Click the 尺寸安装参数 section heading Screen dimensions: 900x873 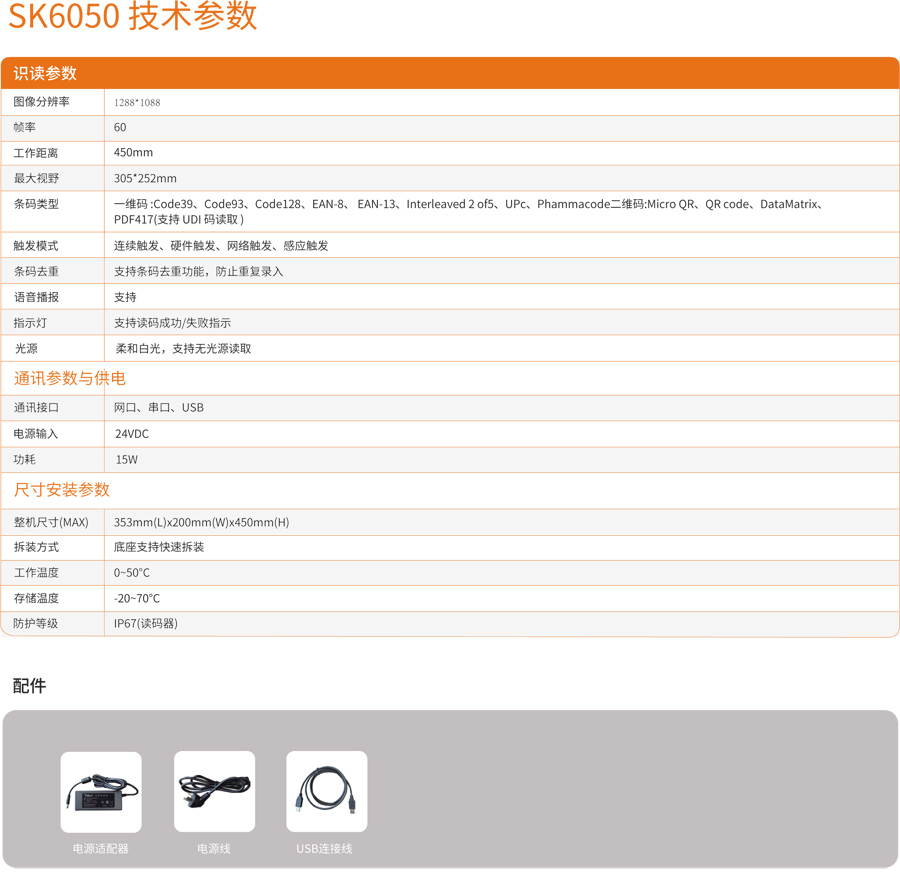(62, 489)
